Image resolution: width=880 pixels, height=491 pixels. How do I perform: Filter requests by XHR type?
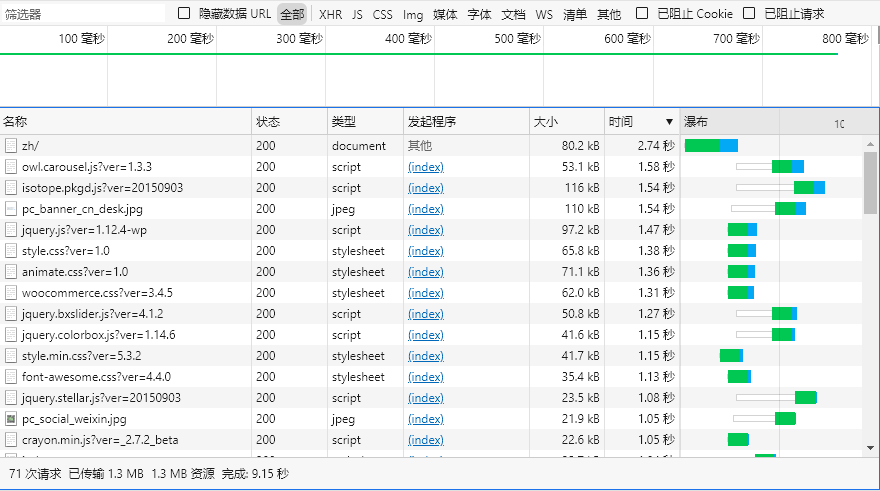[330, 14]
